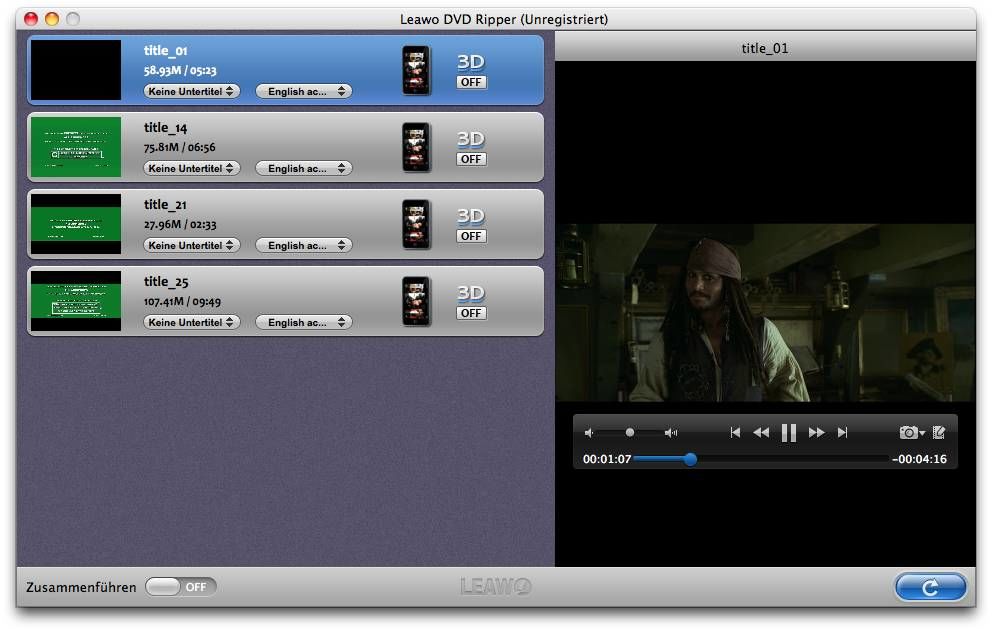This screenshot has width=992, height=631.
Task: Toggle 3D OFF switch for title_14
Action: click(471, 159)
